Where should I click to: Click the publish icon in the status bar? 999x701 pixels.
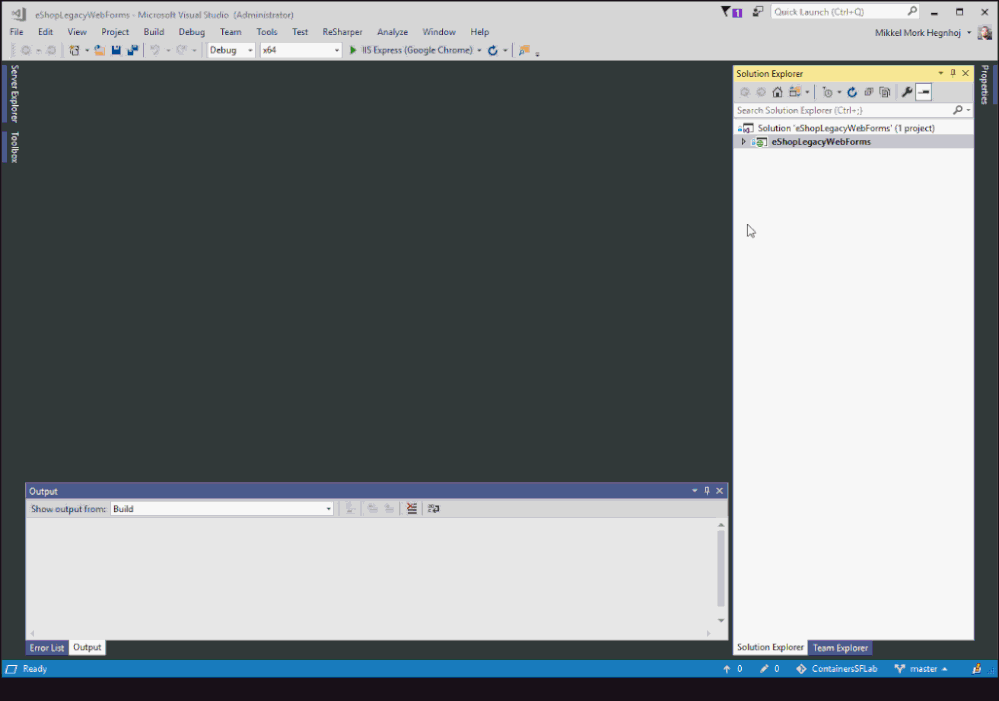(976, 668)
